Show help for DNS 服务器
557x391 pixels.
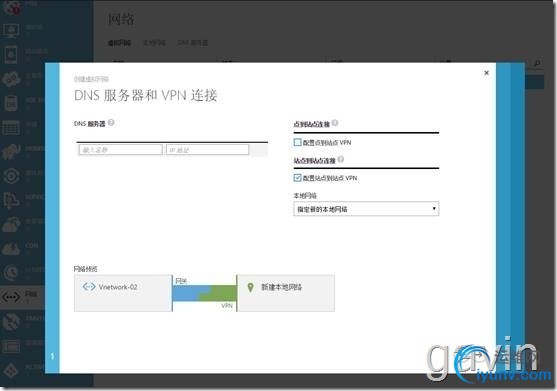point(111,123)
